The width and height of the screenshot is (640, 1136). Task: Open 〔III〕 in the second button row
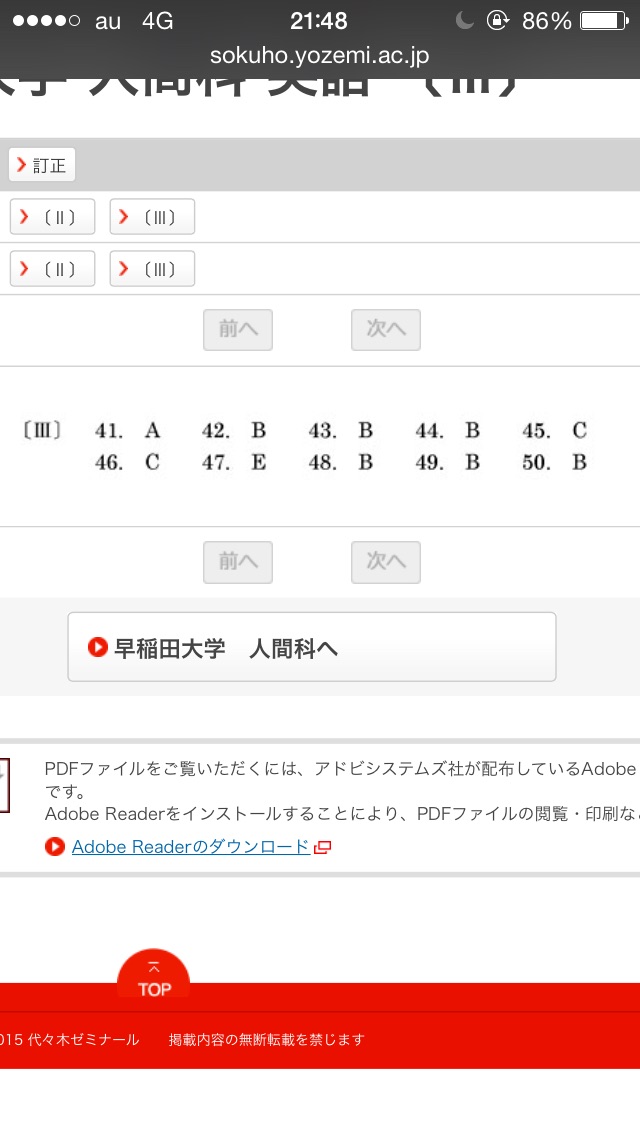pyautogui.click(x=152, y=269)
